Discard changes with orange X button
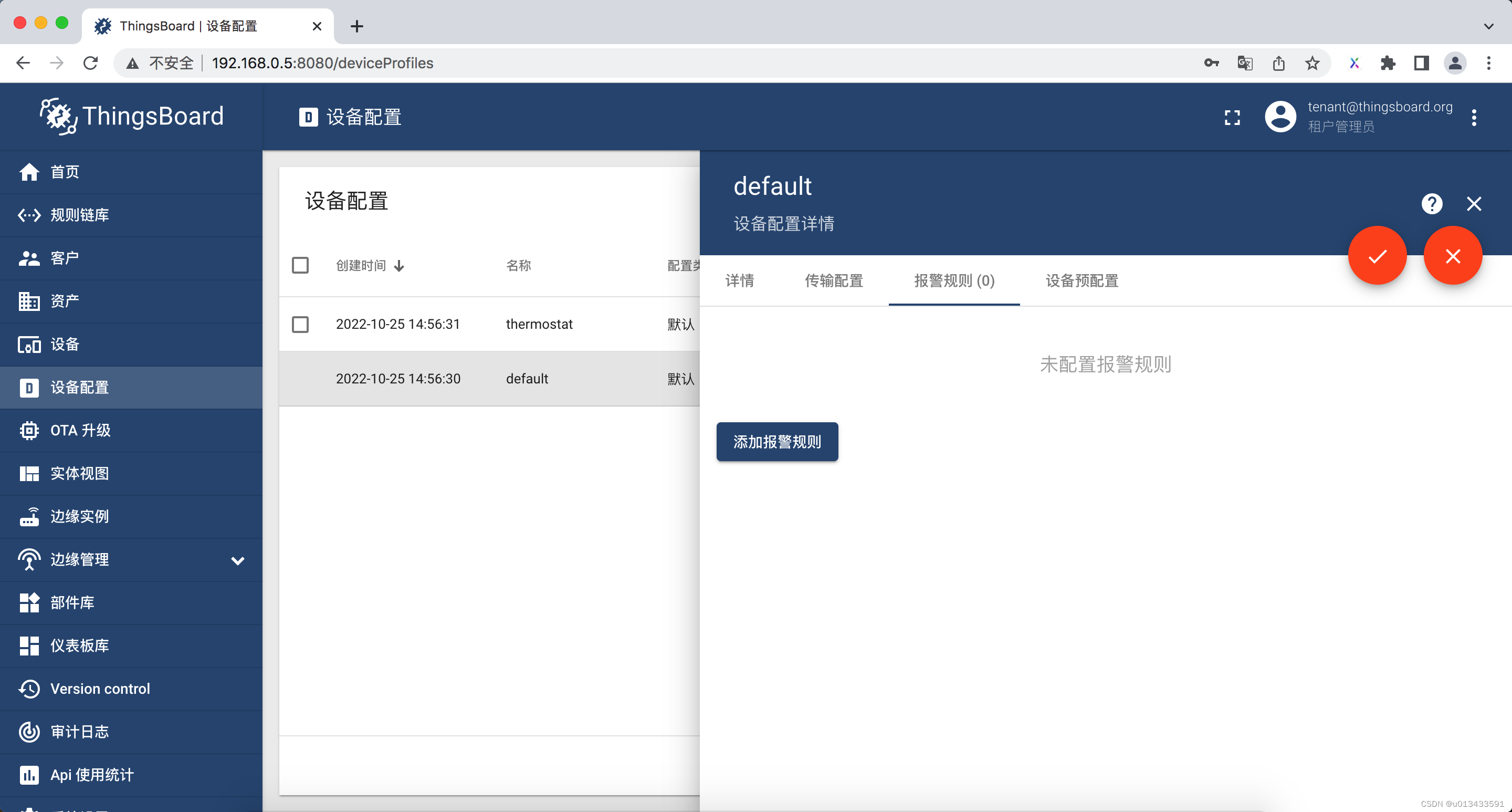The image size is (1512, 812). pos(1453,255)
